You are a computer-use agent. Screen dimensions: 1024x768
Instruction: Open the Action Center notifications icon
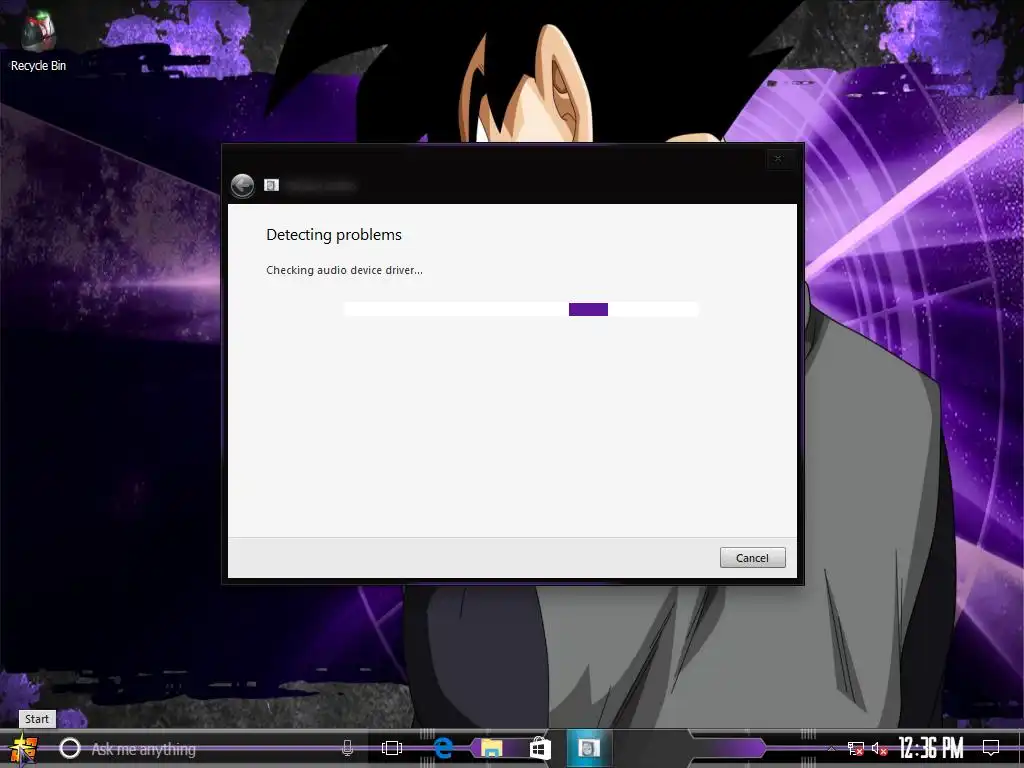[x=991, y=748]
